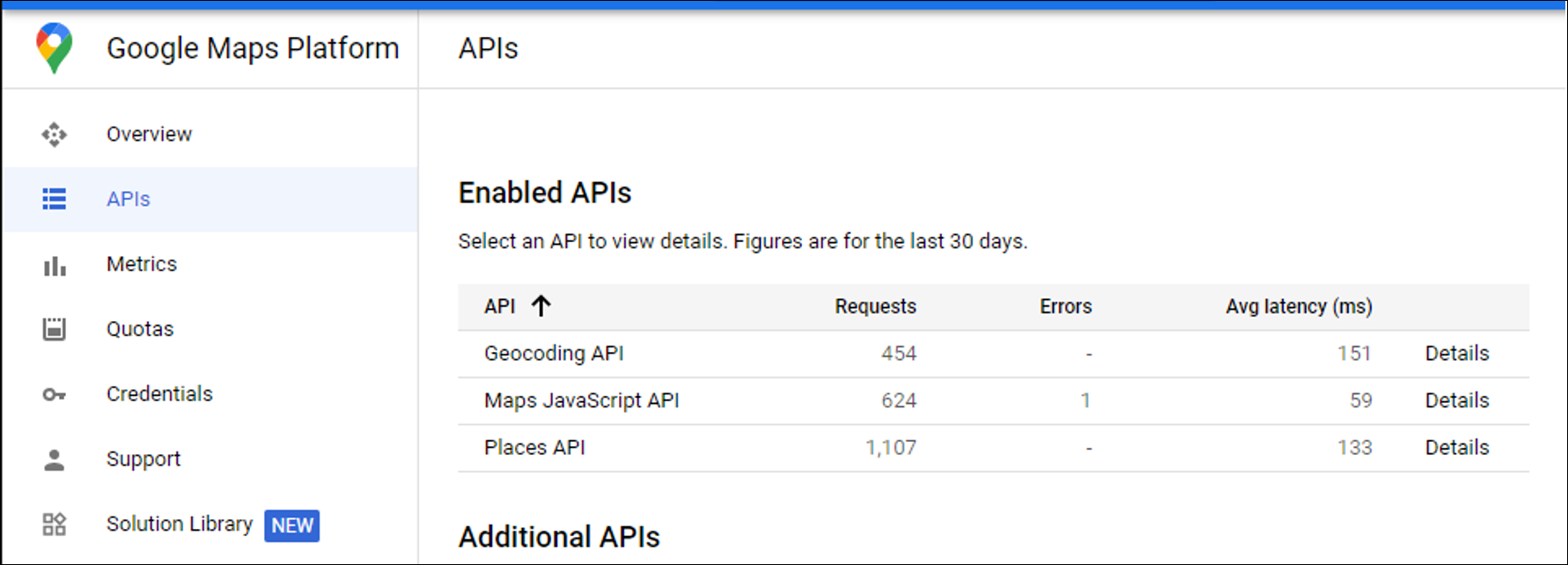Open the Overview menu item

pos(149,135)
